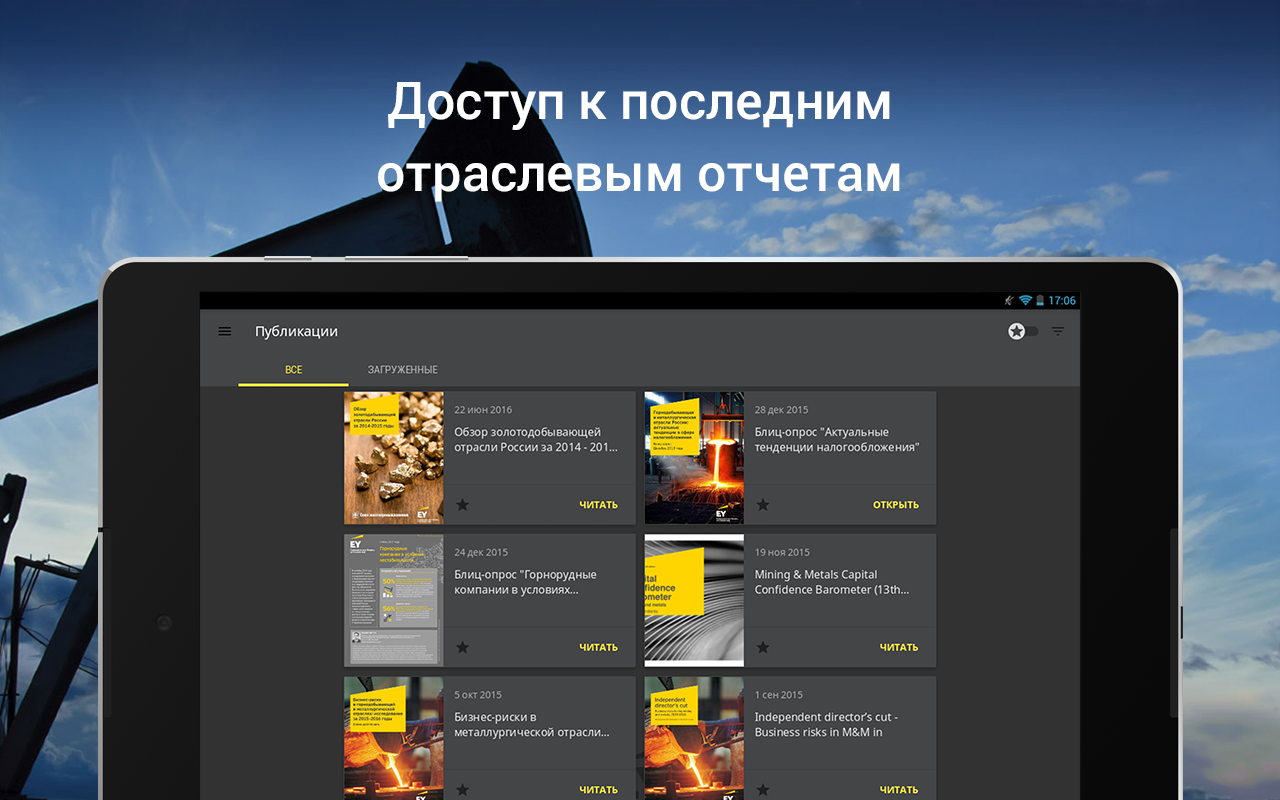Select the title Бизнес-риски в металлургической отрасли
This screenshot has width=1280, height=800.
click(532, 725)
